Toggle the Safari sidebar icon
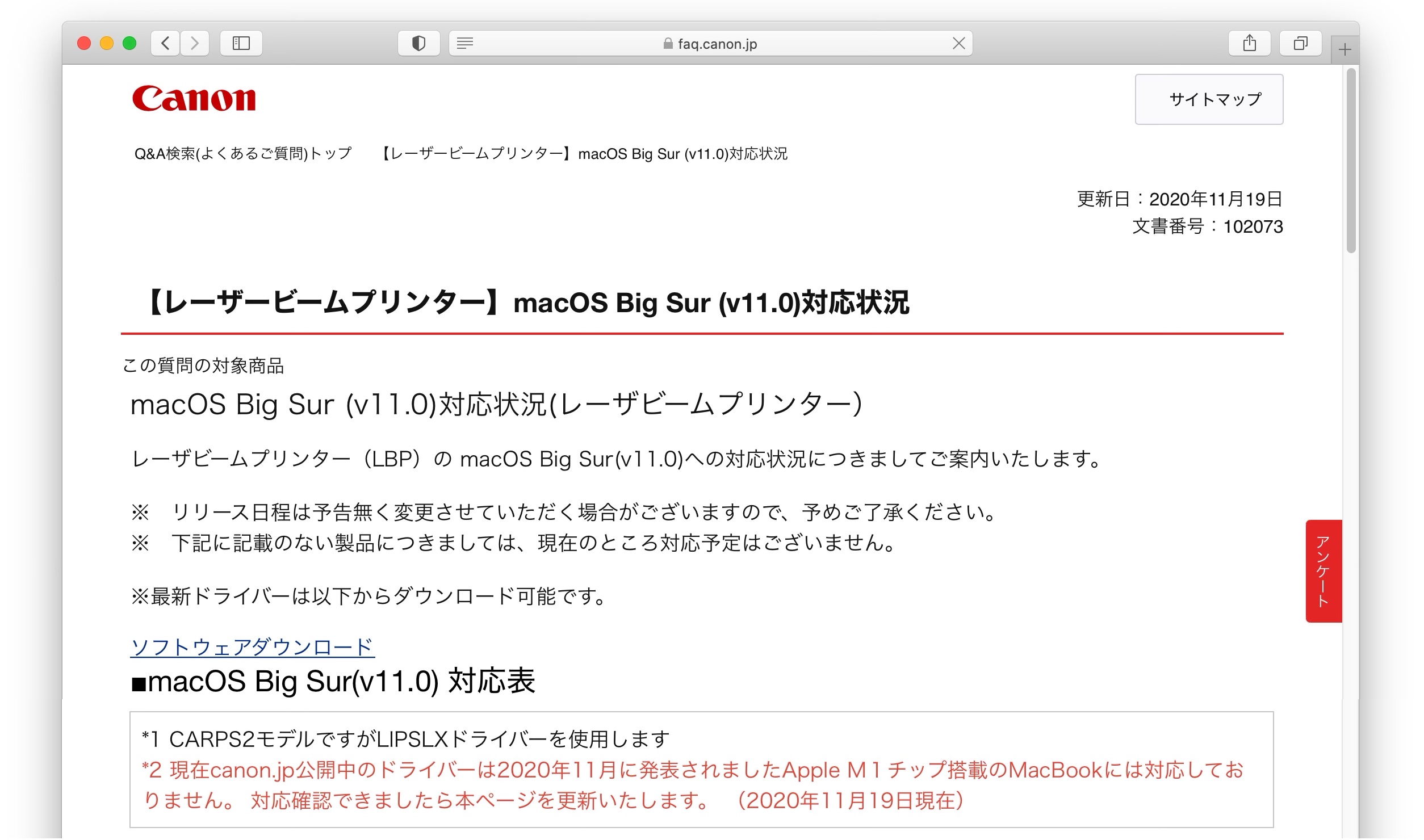 click(241, 43)
